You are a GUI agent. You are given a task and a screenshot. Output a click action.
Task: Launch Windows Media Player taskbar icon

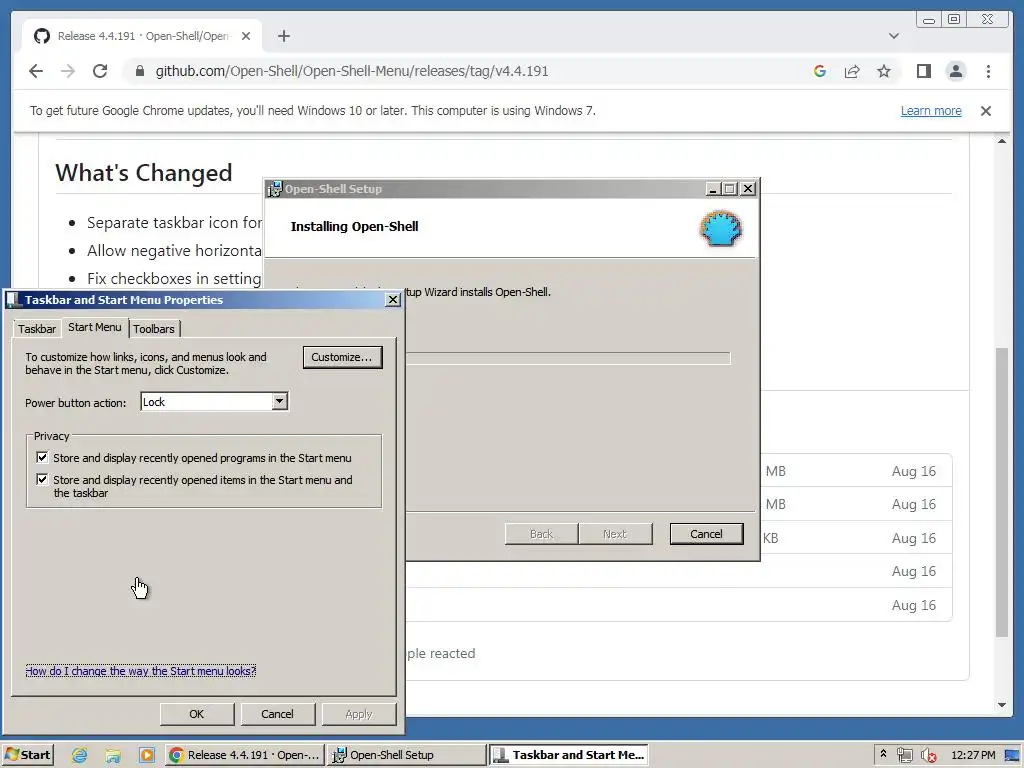click(x=146, y=755)
